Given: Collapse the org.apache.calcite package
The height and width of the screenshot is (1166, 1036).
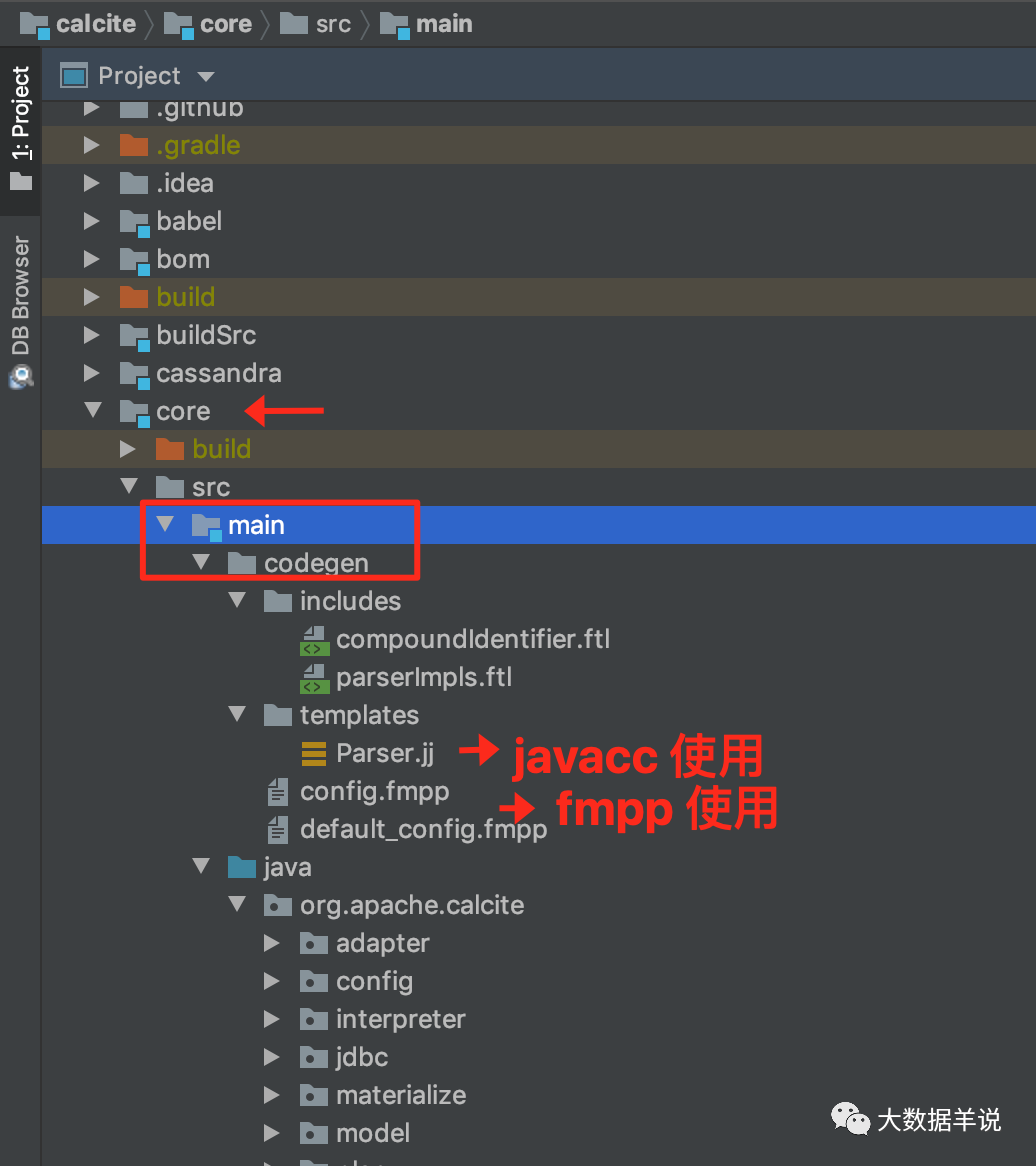Looking at the screenshot, I should [237, 904].
